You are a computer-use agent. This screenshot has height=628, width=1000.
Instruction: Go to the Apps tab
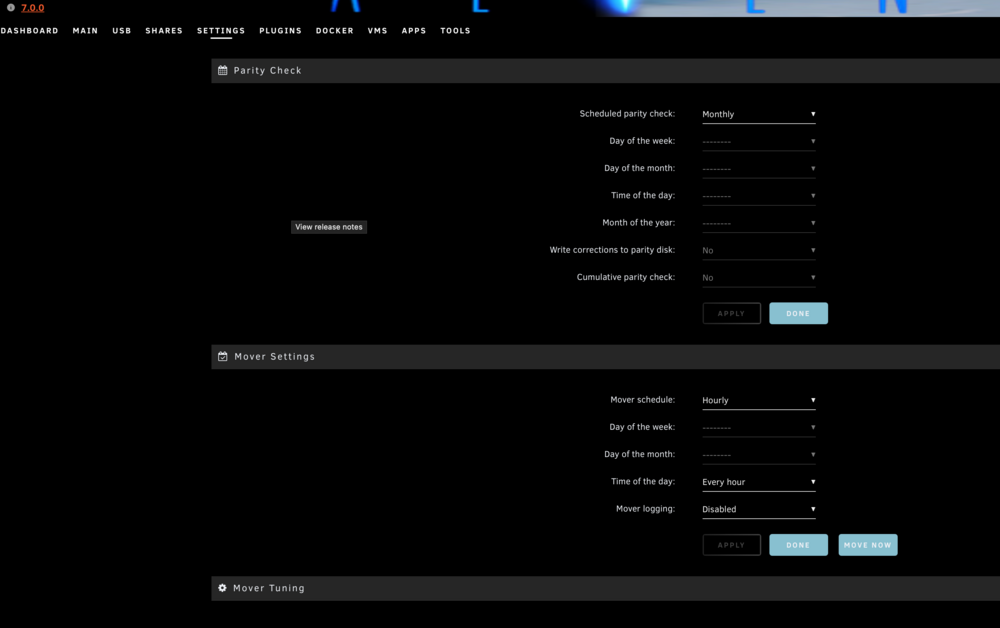click(x=414, y=31)
